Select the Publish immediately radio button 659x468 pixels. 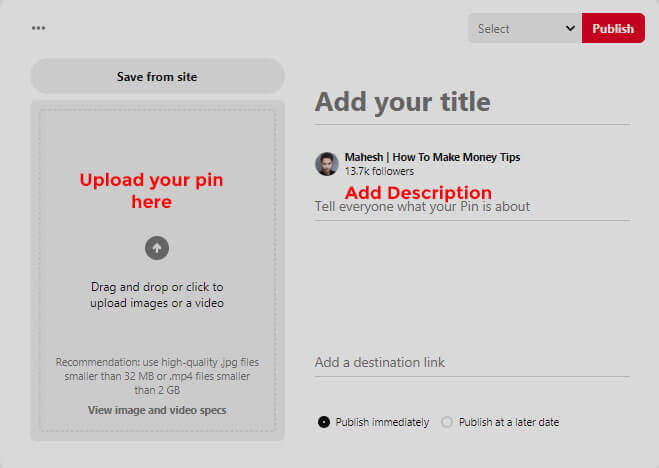tap(324, 422)
